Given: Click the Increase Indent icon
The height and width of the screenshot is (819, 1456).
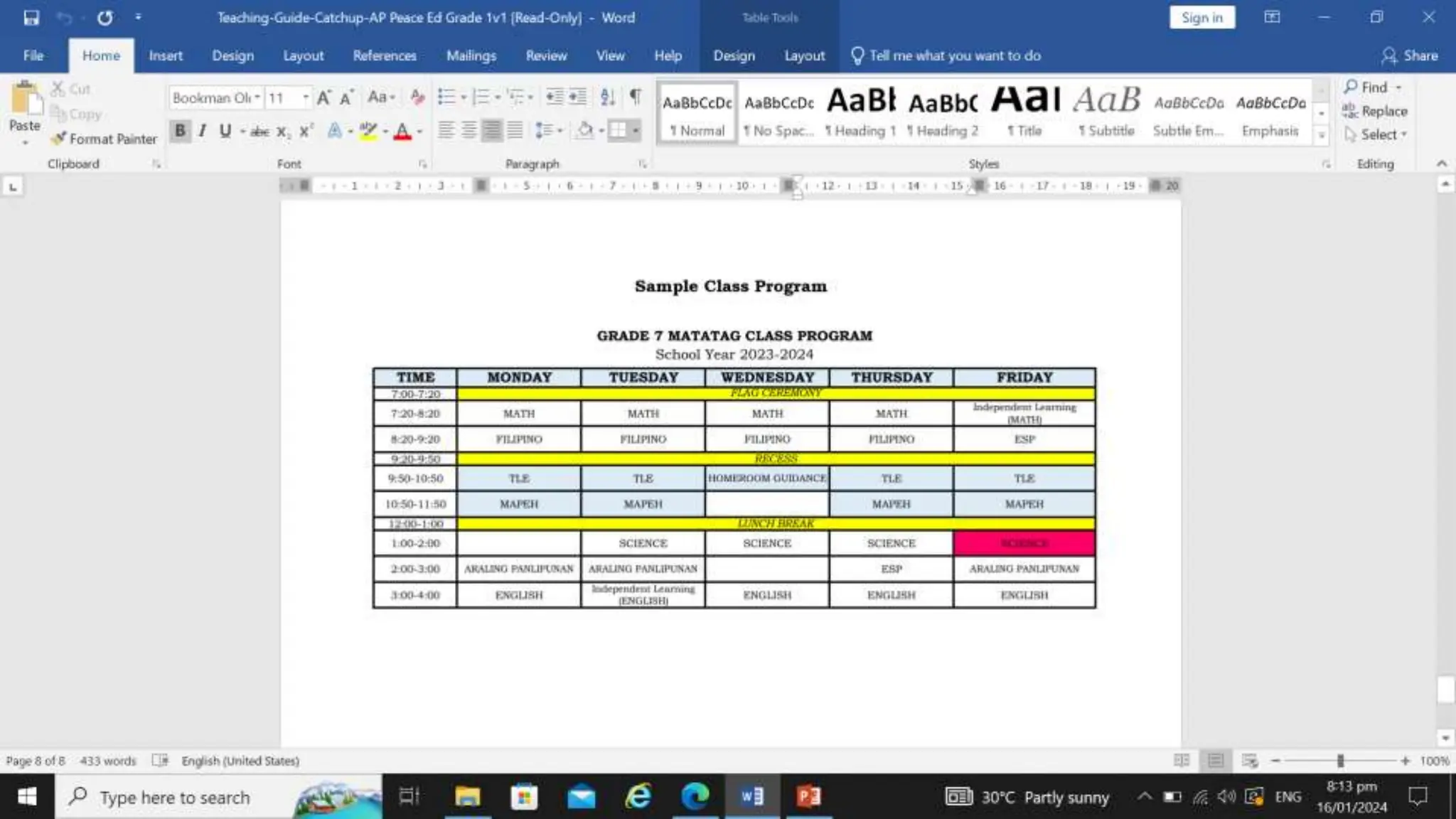Looking at the screenshot, I should pos(578,97).
